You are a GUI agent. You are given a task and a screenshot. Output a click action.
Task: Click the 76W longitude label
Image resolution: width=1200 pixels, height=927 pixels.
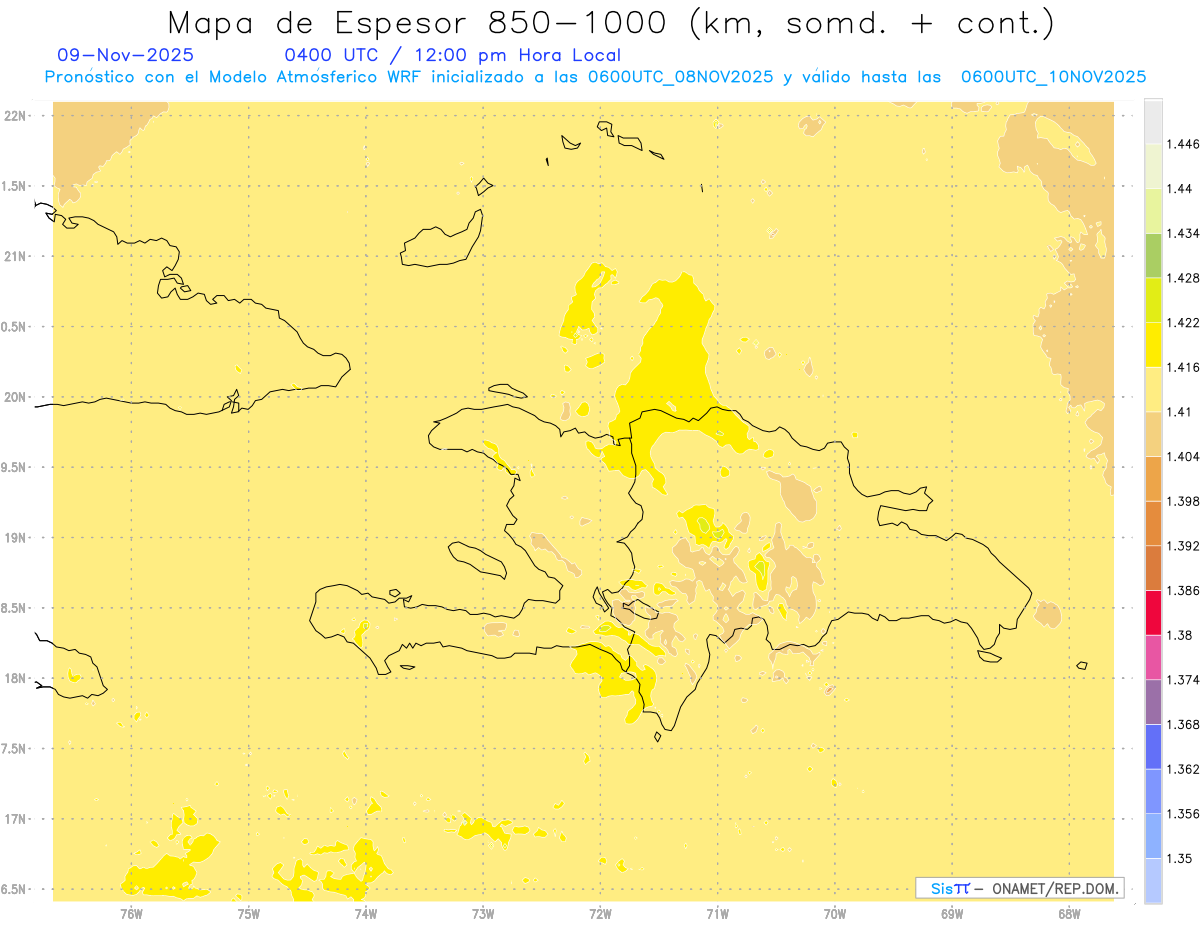[131, 913]
